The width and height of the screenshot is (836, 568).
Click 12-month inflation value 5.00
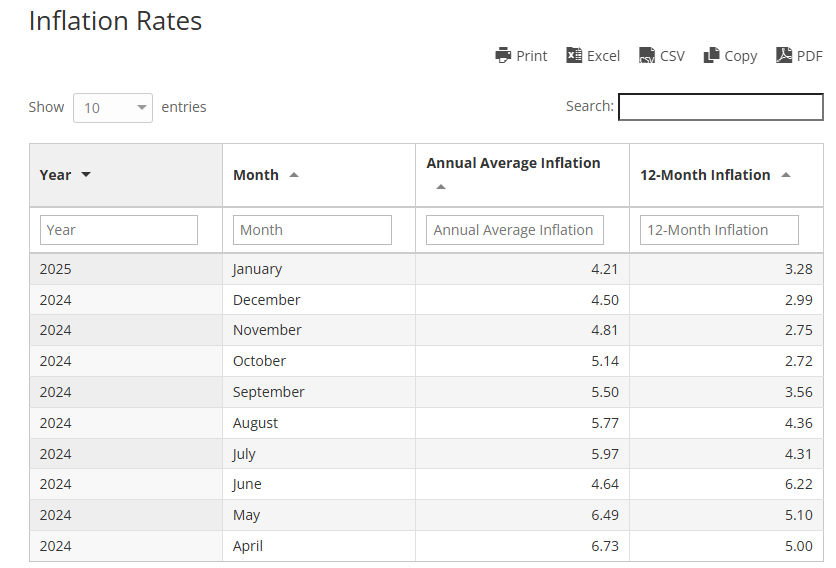click(799, 546)
